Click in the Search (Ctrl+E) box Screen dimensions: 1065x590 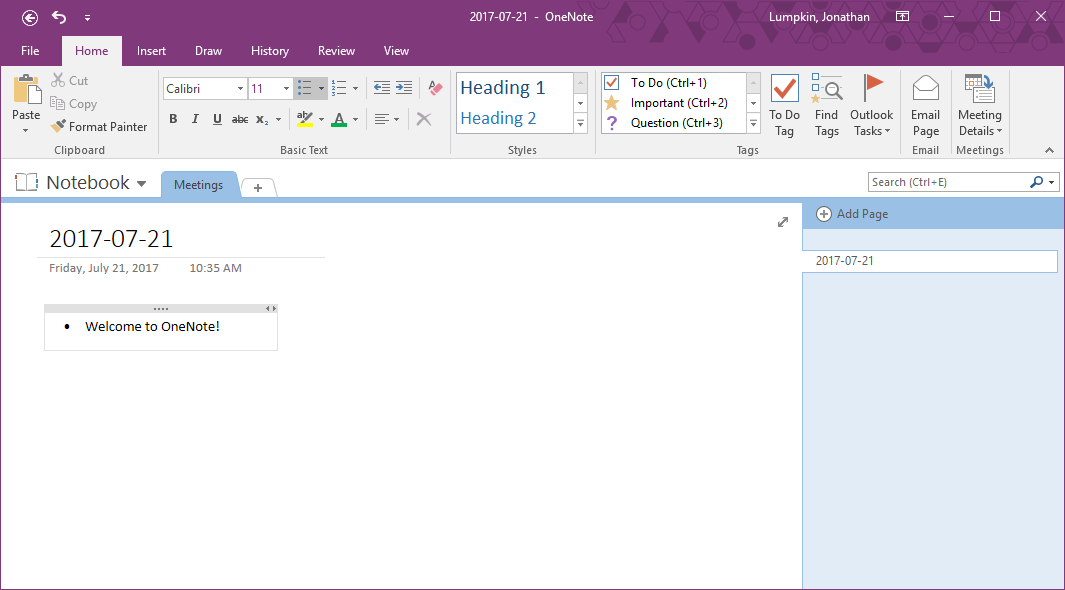946,182
